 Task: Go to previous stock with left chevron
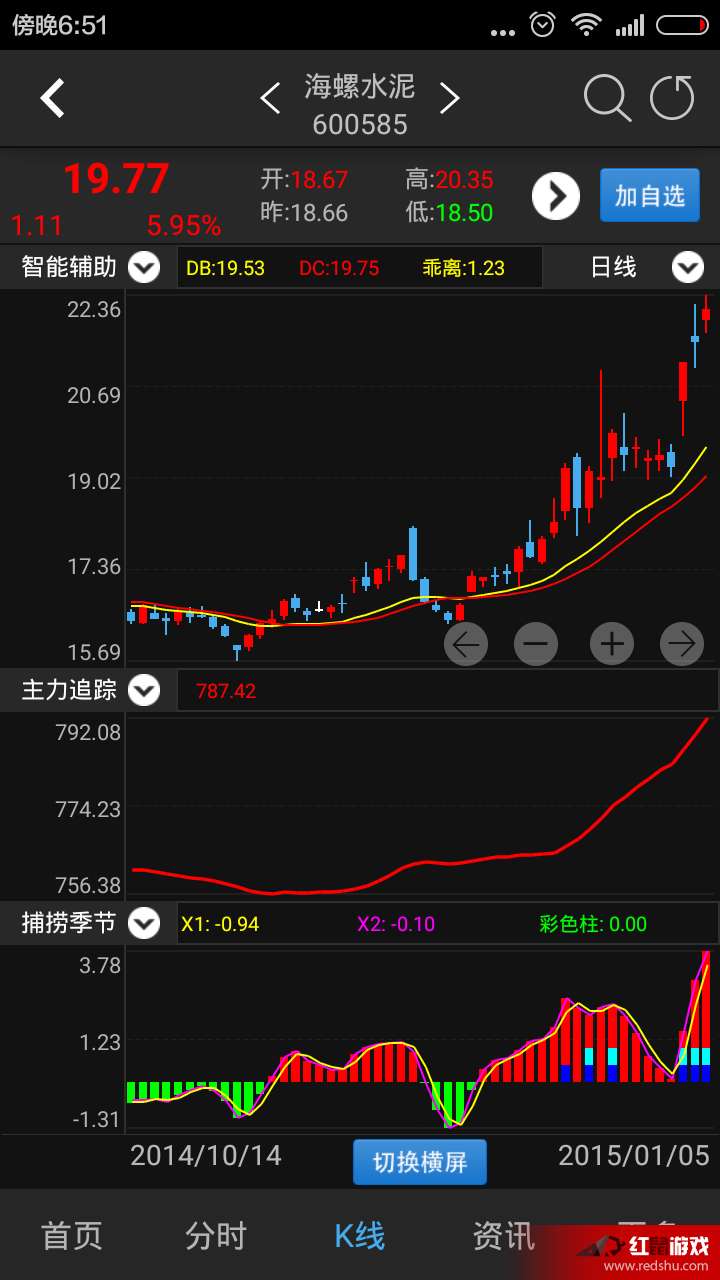pyautogui.click(x=269, y=98)
